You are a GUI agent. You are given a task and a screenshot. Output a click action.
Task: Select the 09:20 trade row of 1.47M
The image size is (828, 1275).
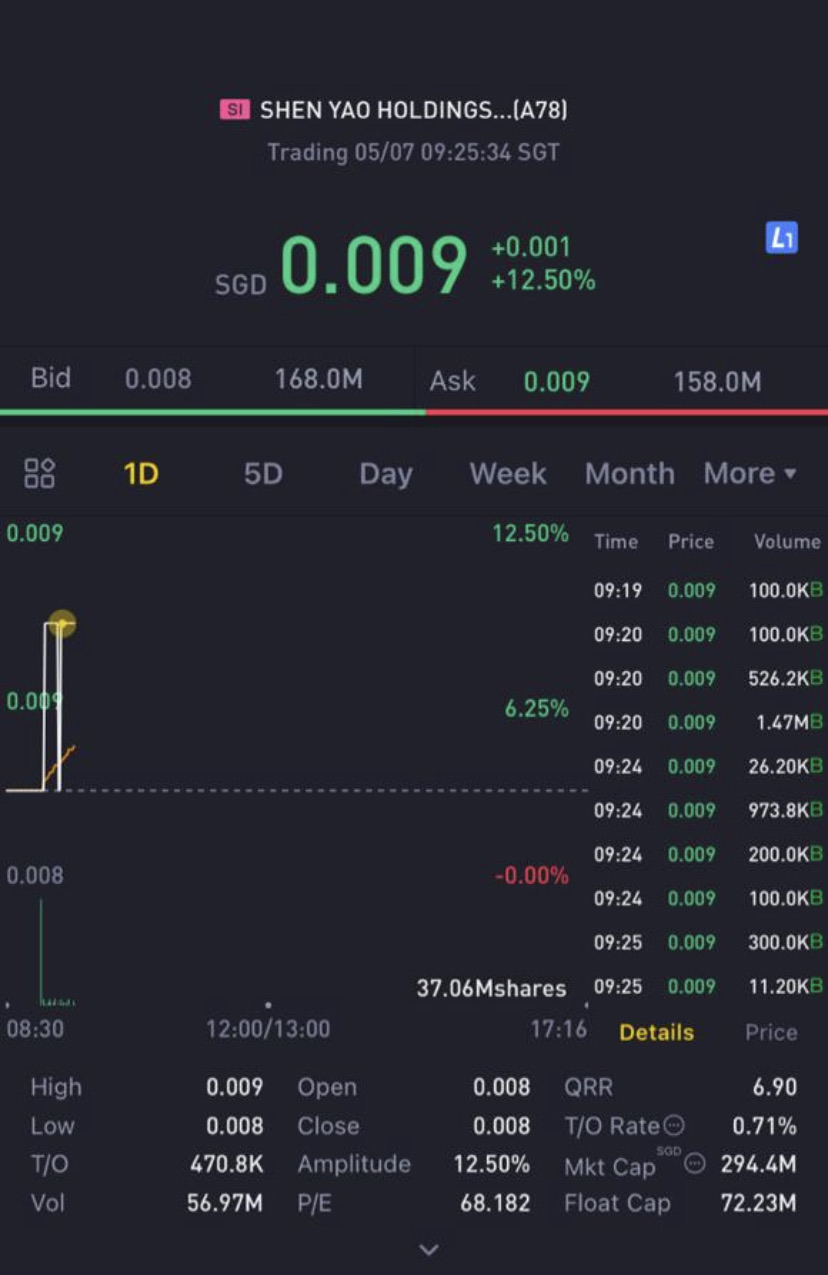(x=708, y=722)
